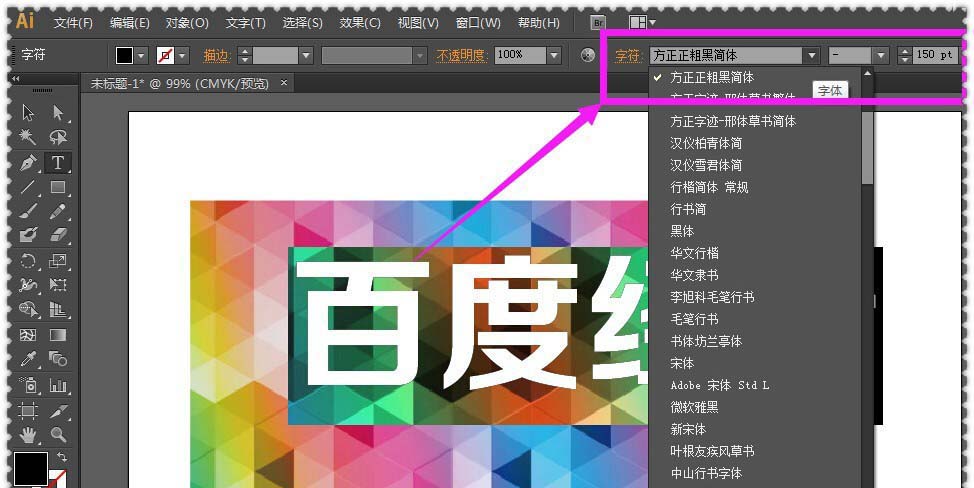The height and width of the screenshot is (488, 974).
Task: Collapse the font family dropdown arrow
Action: click(x=811, y=56)
